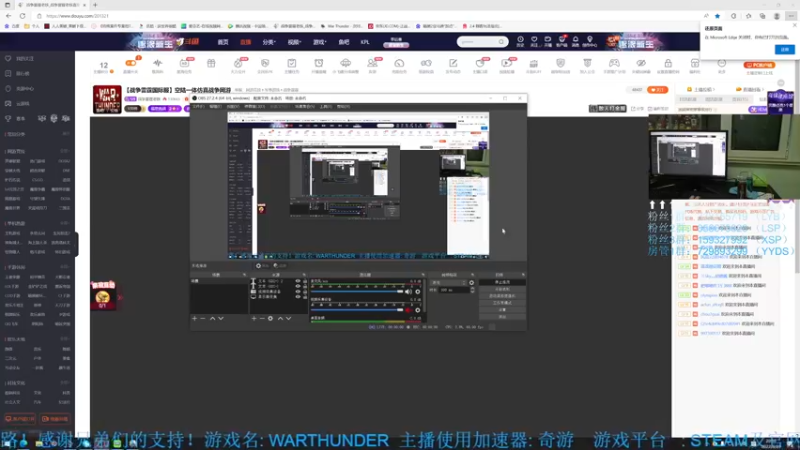Image resolution: width=800 pixels, height=450 pixels.
Task: Open settings gear of first mixer channel
Action: pyautogui.click(x=418, y=292)
